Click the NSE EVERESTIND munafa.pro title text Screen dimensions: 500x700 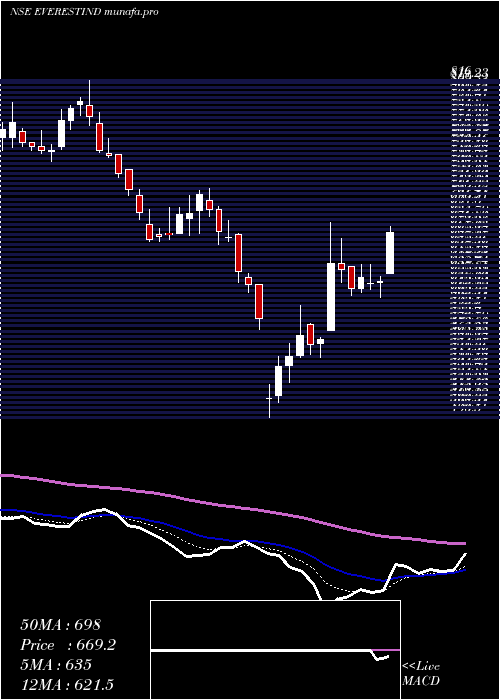[84, 12]
